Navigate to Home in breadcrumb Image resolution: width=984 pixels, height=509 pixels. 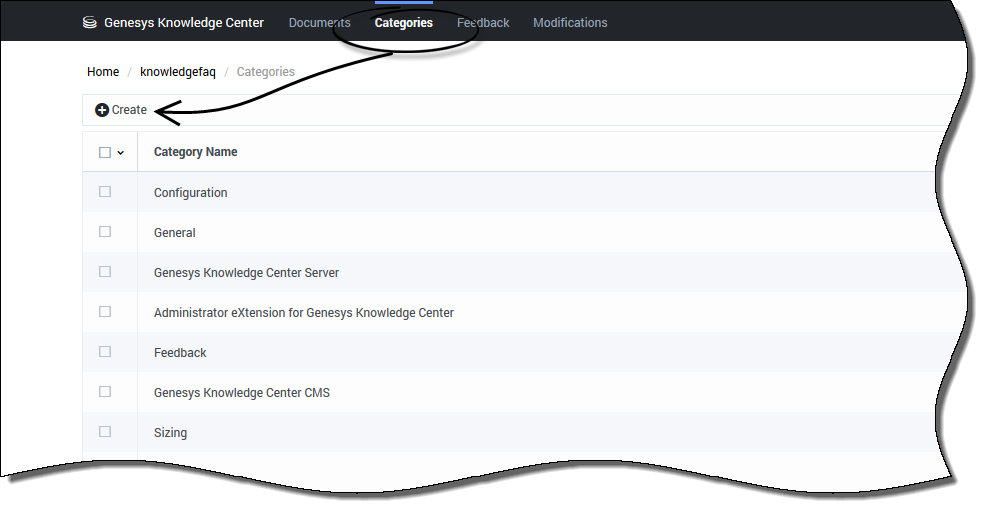[x=103, y=72]
